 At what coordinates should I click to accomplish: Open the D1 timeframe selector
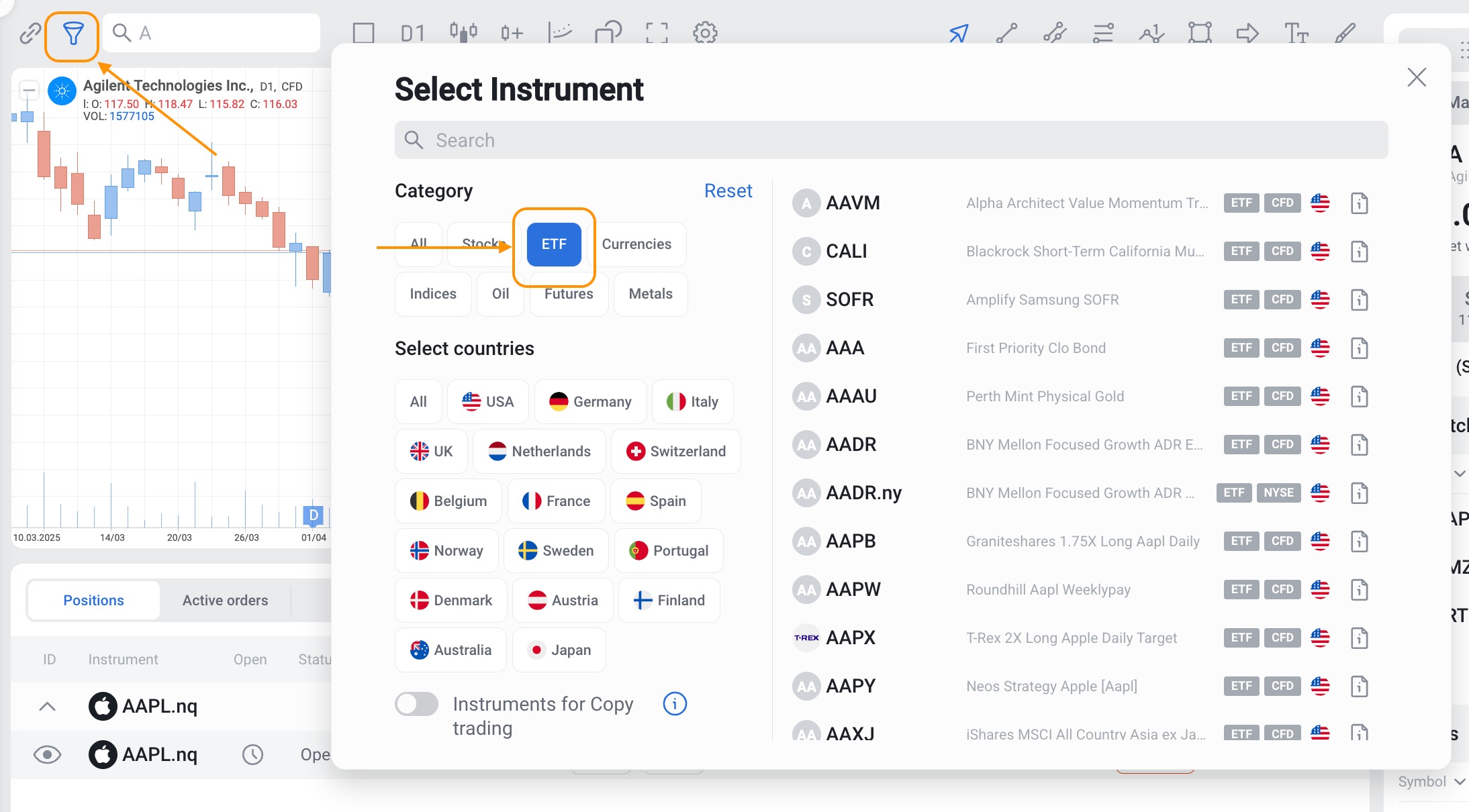tap(412, 33)
